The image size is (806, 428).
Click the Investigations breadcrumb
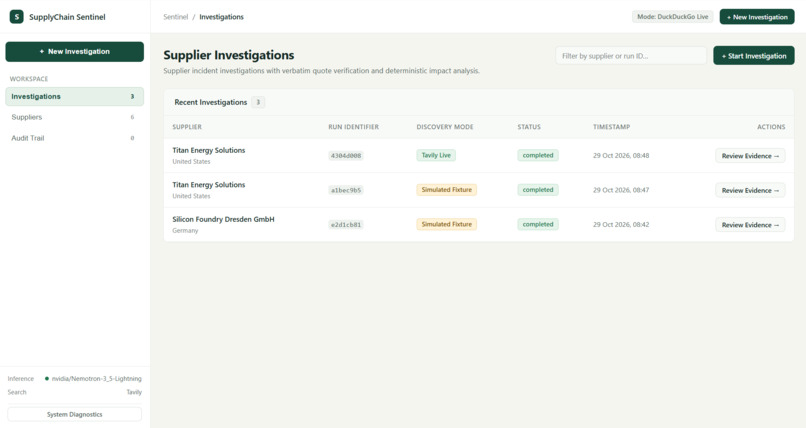tap(222, 17)
